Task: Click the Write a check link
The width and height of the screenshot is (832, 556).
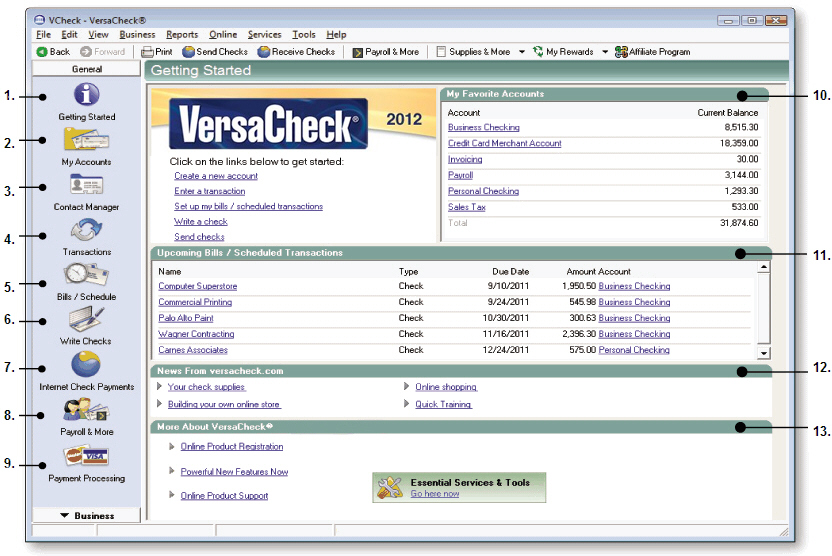Action: [201, 221]
